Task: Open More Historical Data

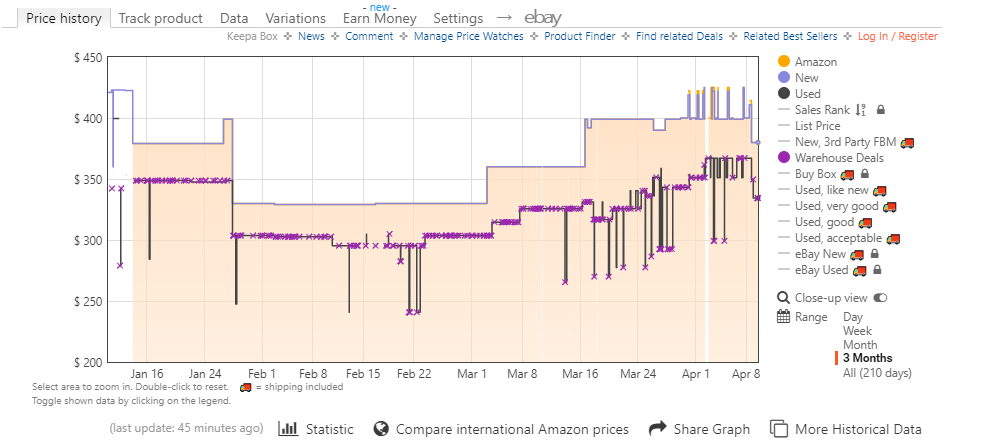Action: [x=858, y=429]
